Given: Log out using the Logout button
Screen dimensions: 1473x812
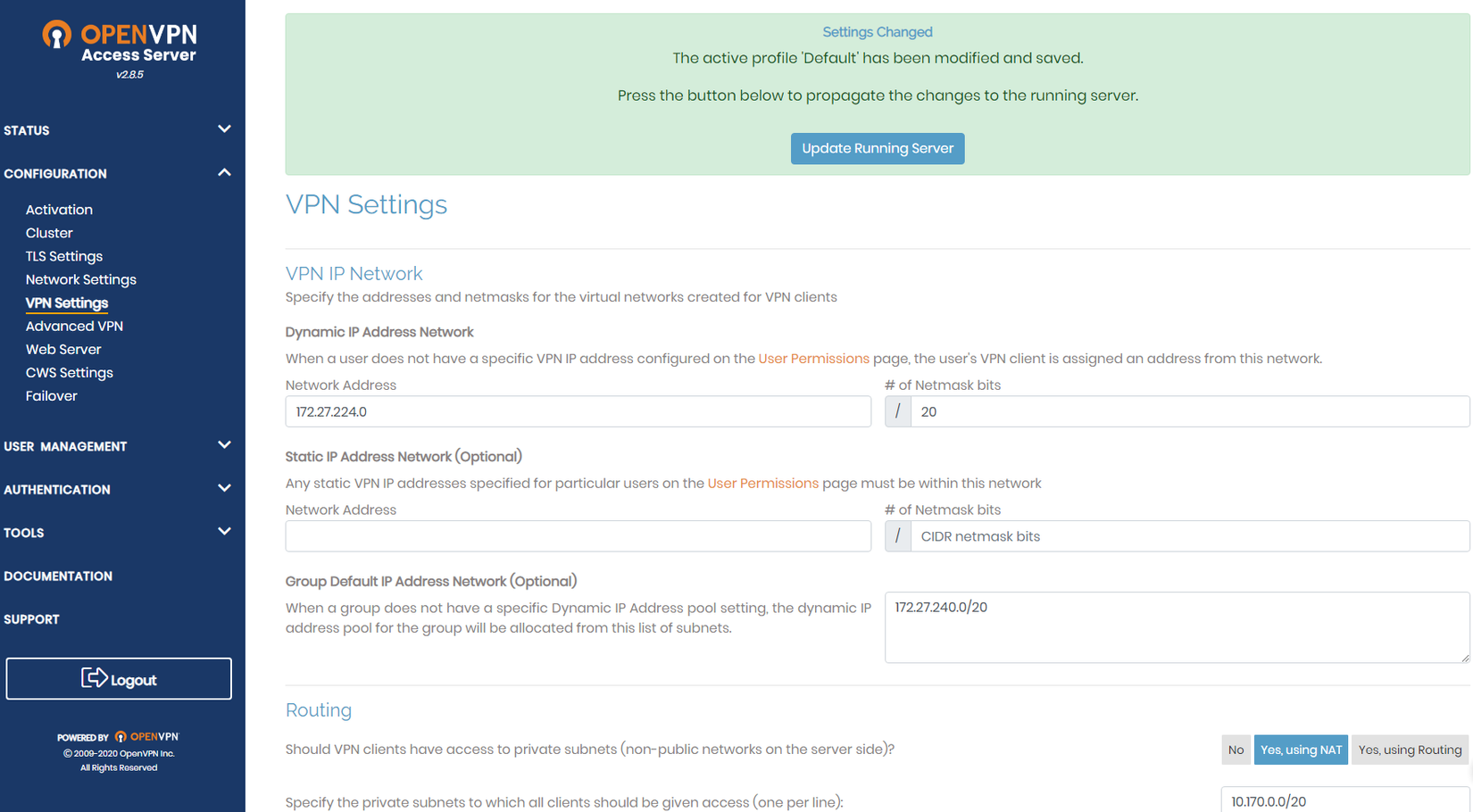Looking at the screenshot, I should [119, 679].
